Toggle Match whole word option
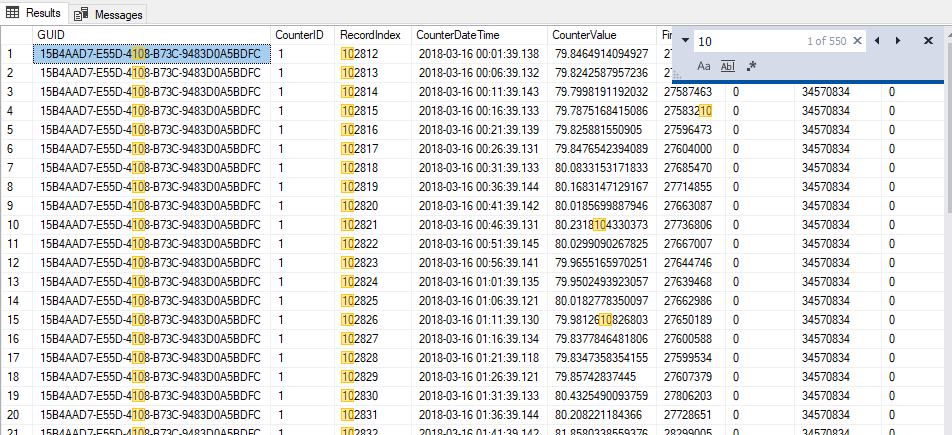 pos(727,66)
